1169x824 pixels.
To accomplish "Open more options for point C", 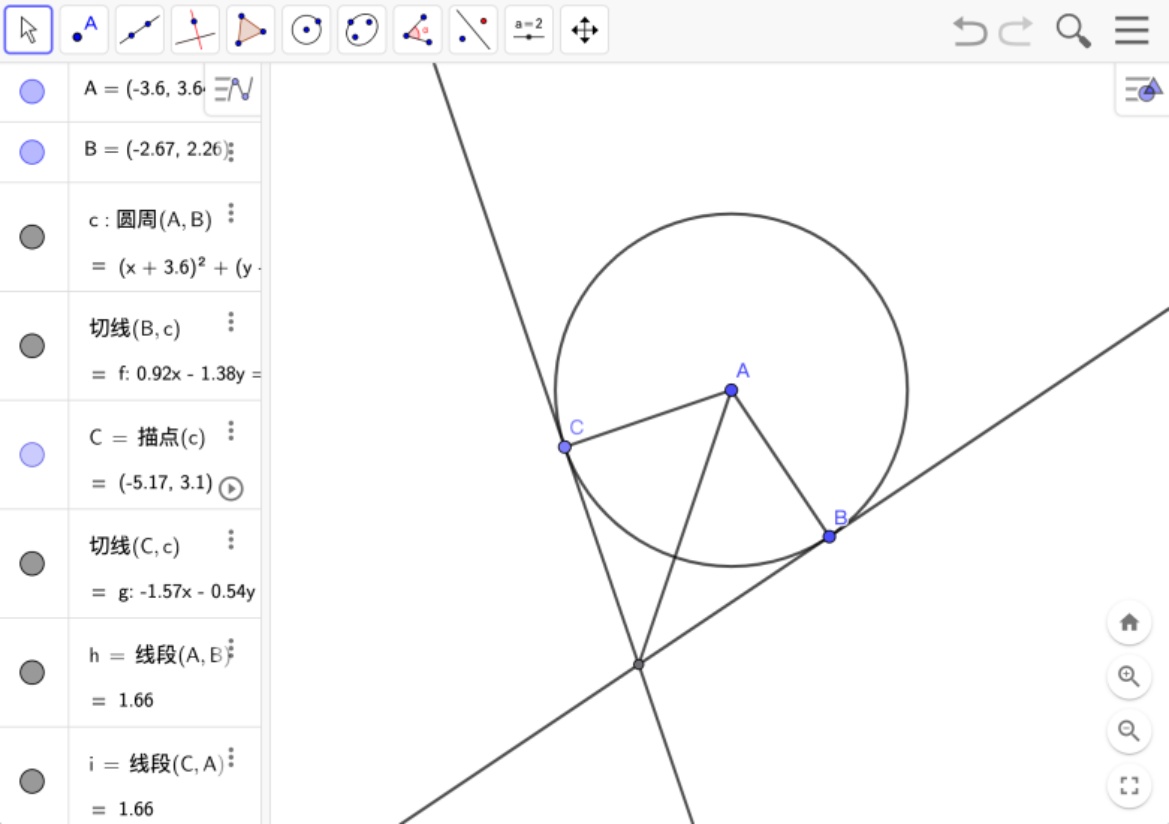I will [231, 431].
